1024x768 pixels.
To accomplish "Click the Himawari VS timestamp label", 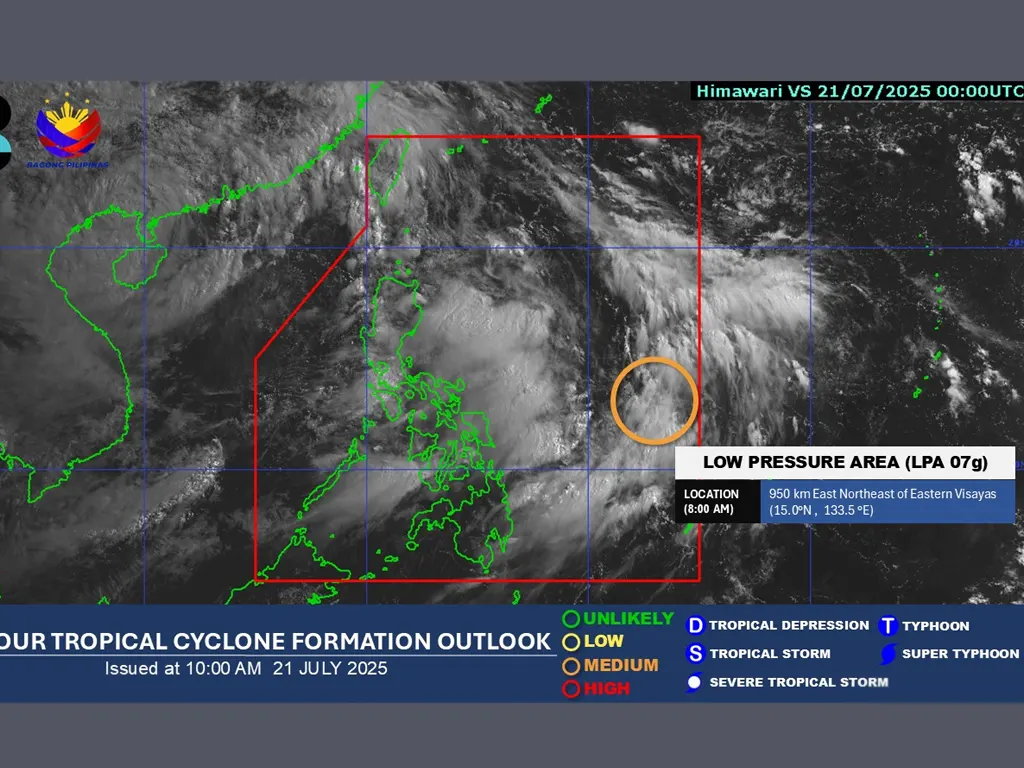I will [857, 90].
